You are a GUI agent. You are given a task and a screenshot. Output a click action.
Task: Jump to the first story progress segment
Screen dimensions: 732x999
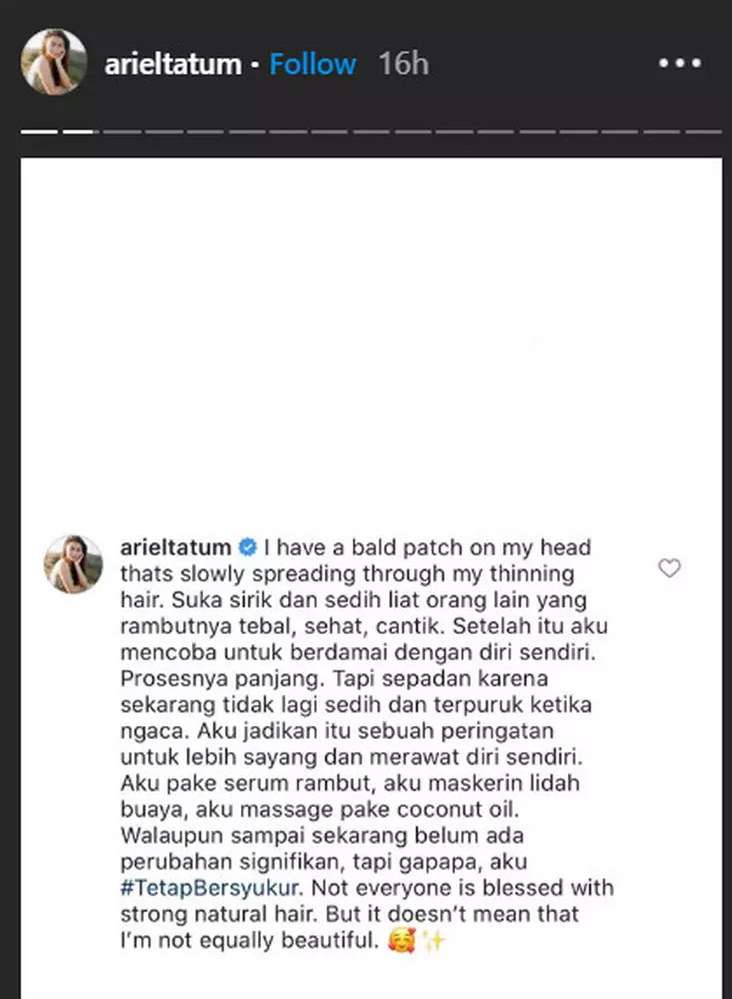click(x=39, y=132)
